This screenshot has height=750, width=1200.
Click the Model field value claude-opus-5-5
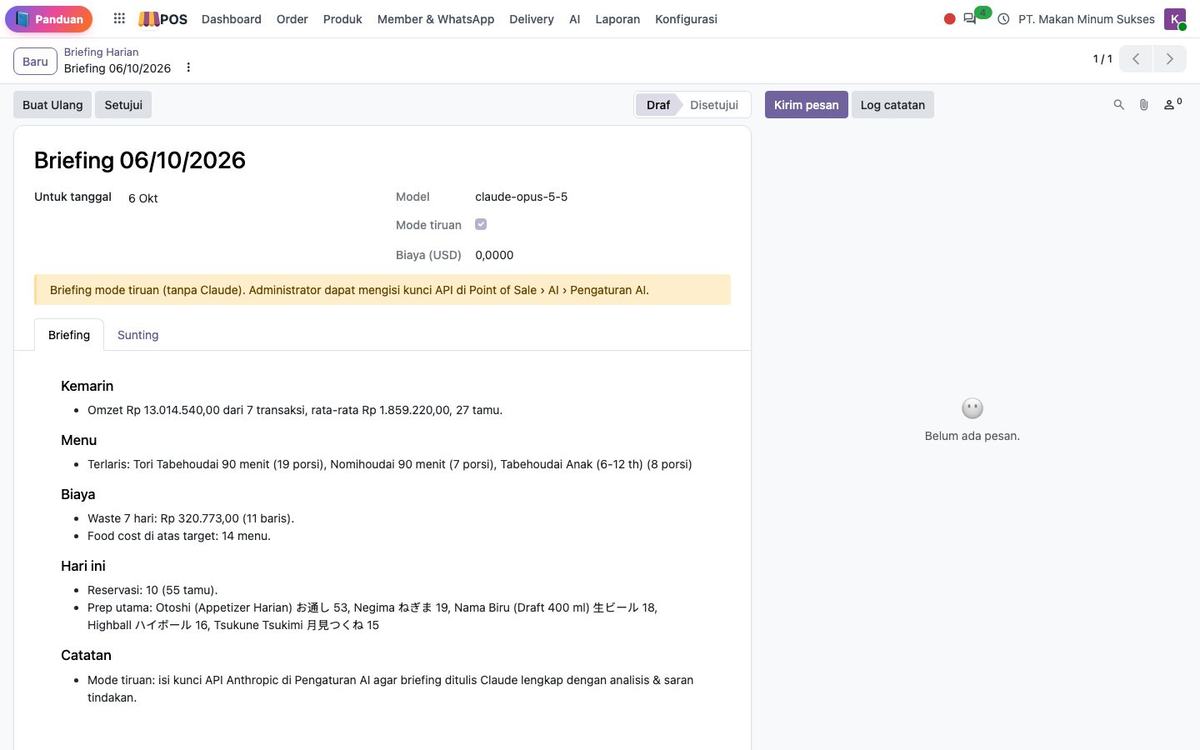(521, 197)
